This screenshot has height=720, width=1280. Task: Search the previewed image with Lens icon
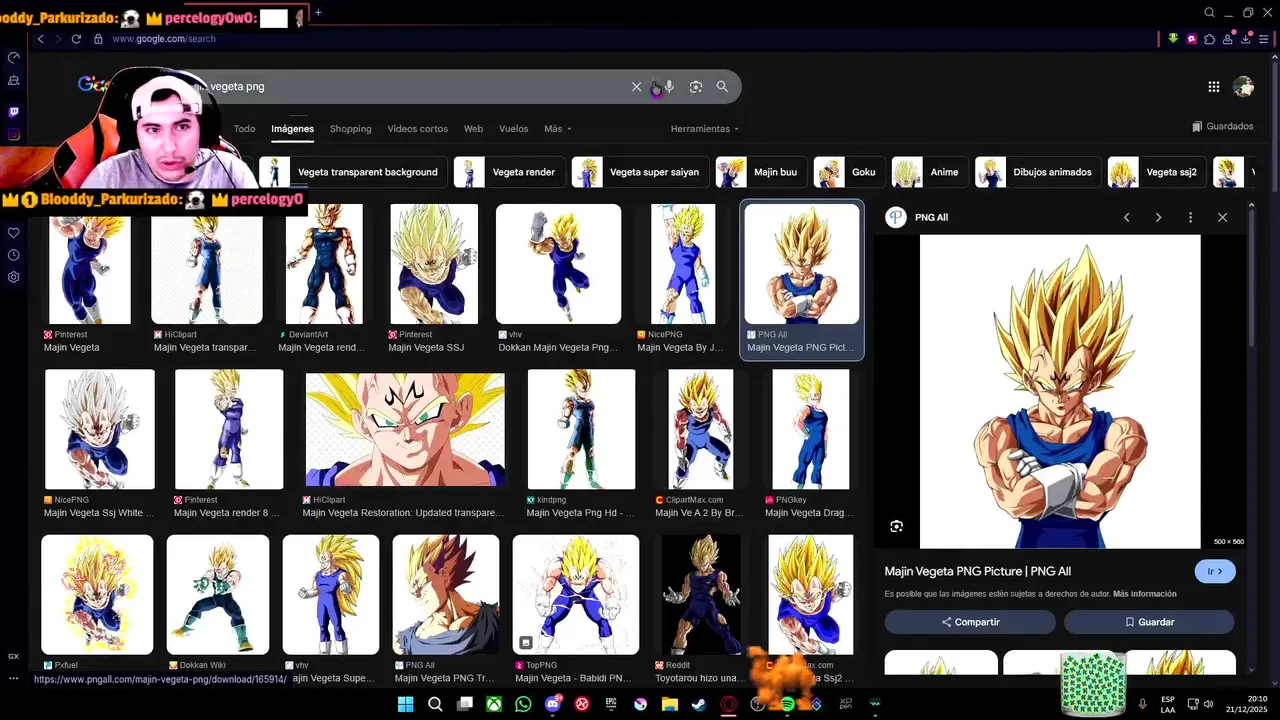pyautogui.click(x=896, y=526)
